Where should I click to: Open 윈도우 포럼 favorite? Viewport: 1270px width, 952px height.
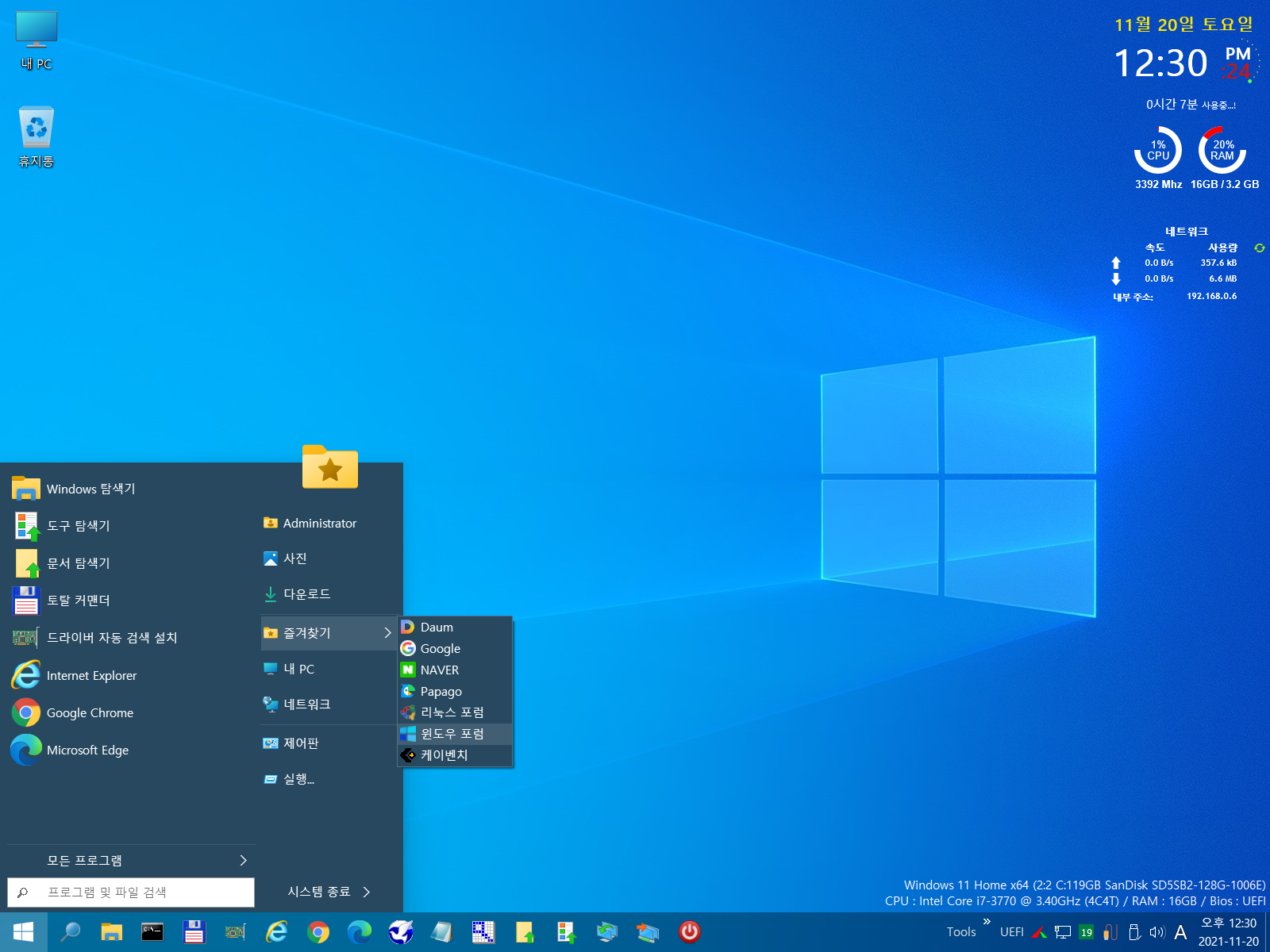coord(455,734)
